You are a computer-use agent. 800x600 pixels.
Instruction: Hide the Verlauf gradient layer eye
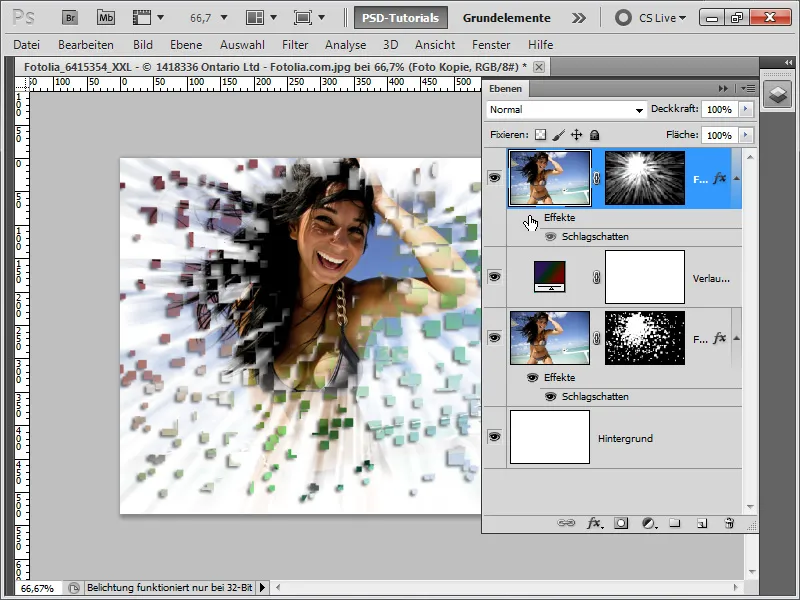(x=494, y=277)
